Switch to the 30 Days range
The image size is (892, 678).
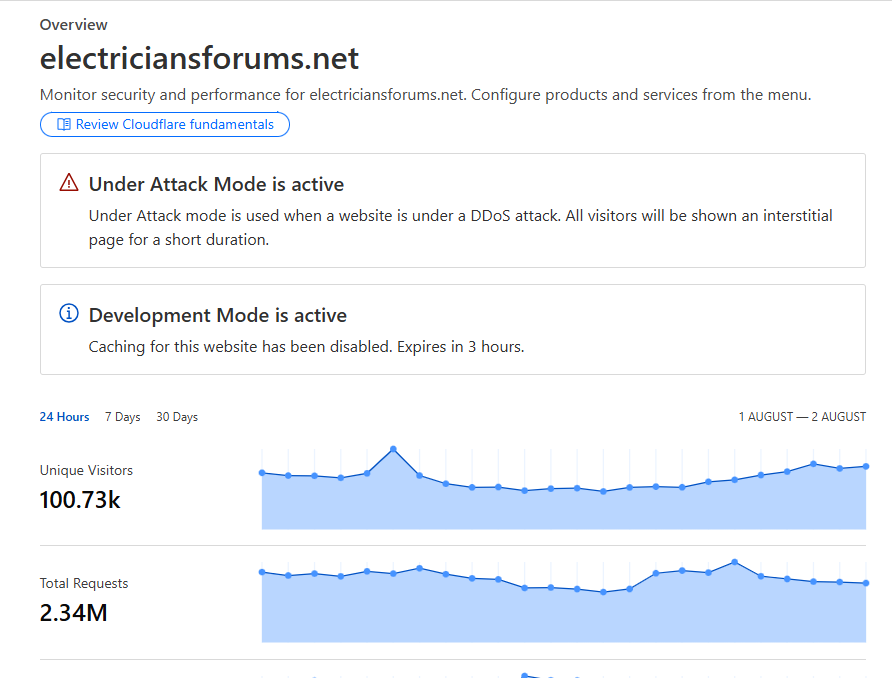(177, 417)
